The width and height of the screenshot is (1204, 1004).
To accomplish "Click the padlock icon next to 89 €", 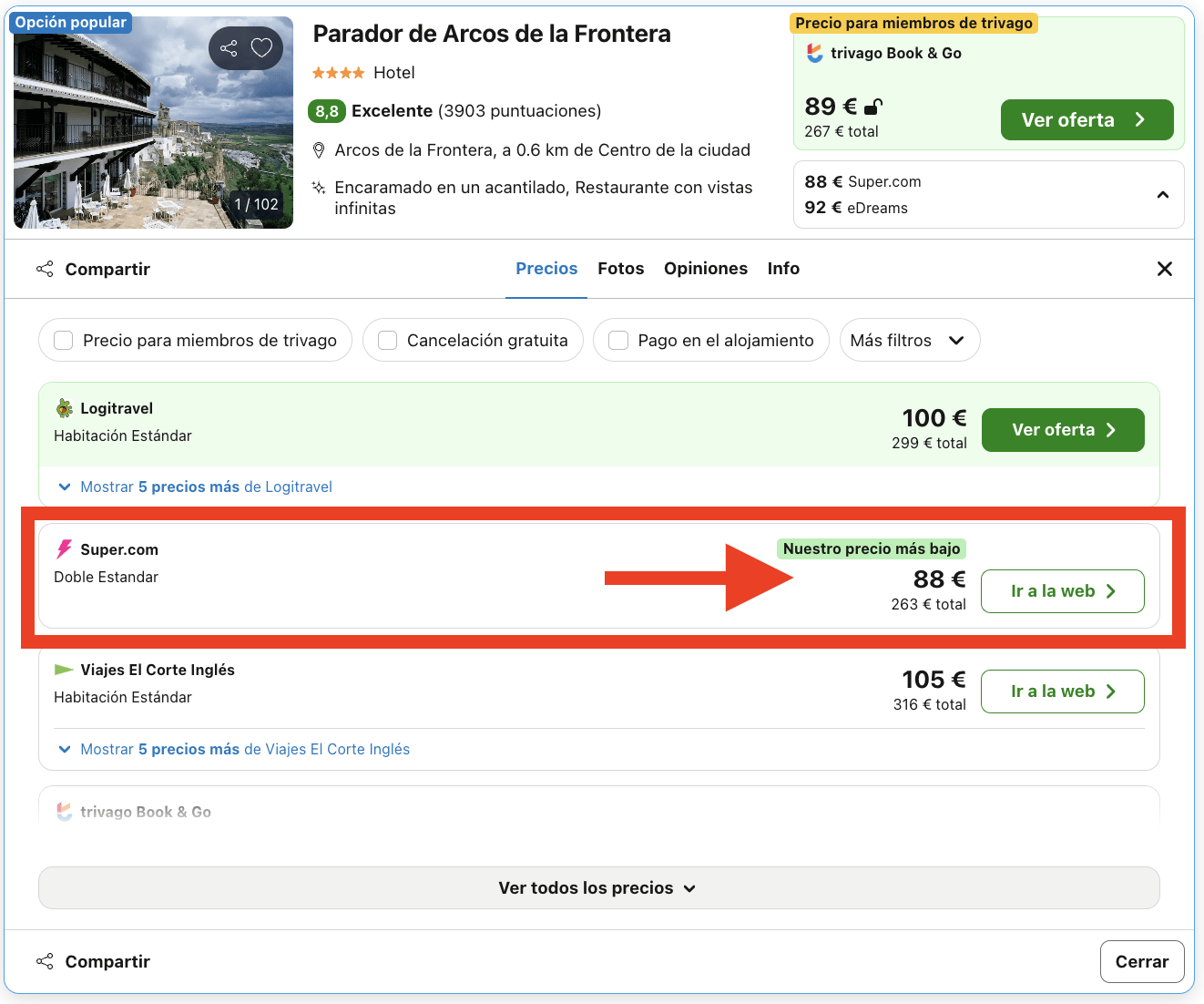I will 872,106.
